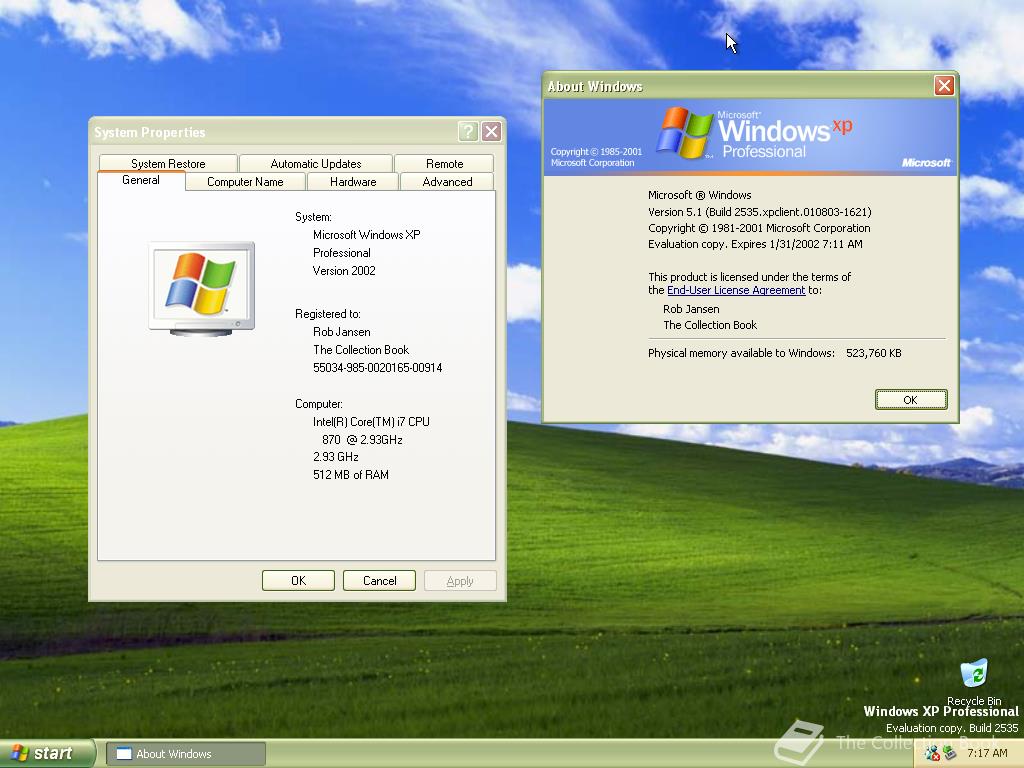1024x768 pixels.
Task: Click the Windows Messenger tray icon
Action: pos(932,753)
